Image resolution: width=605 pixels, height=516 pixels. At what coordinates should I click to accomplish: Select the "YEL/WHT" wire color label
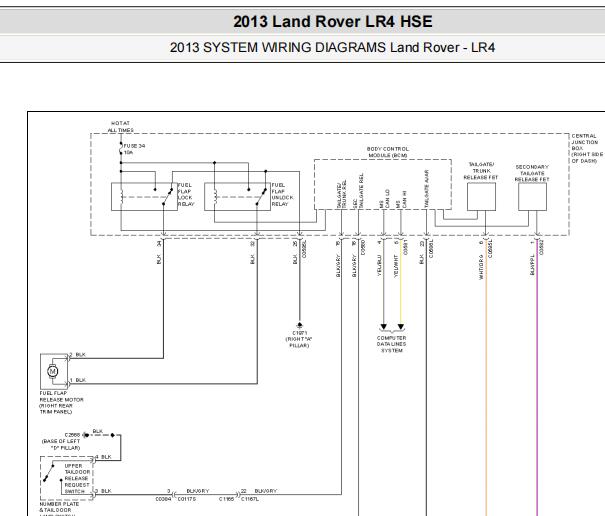click(x=395, y=266)
